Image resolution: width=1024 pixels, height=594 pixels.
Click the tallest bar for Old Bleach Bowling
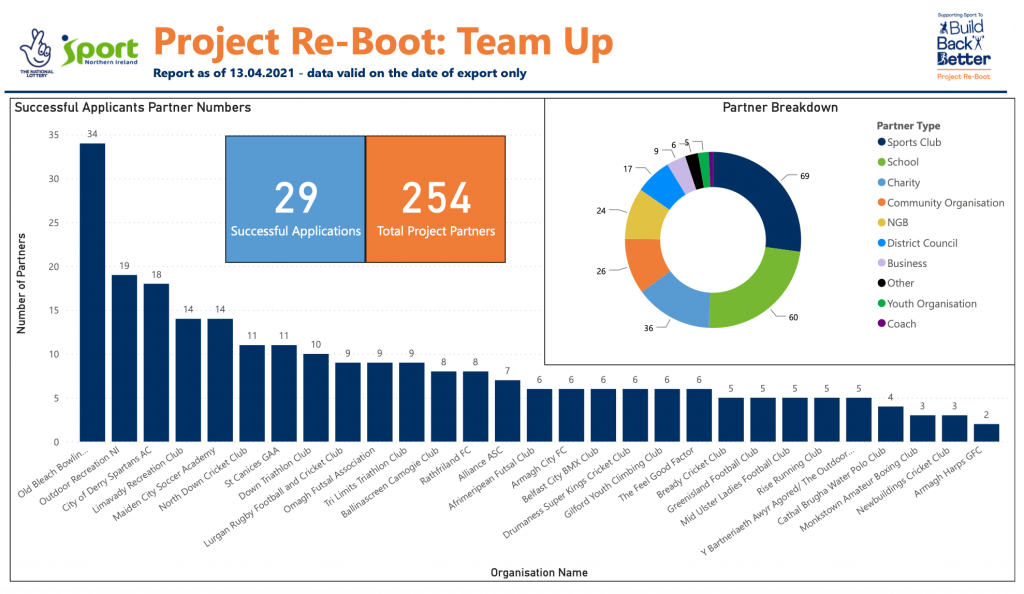point(92,292)
